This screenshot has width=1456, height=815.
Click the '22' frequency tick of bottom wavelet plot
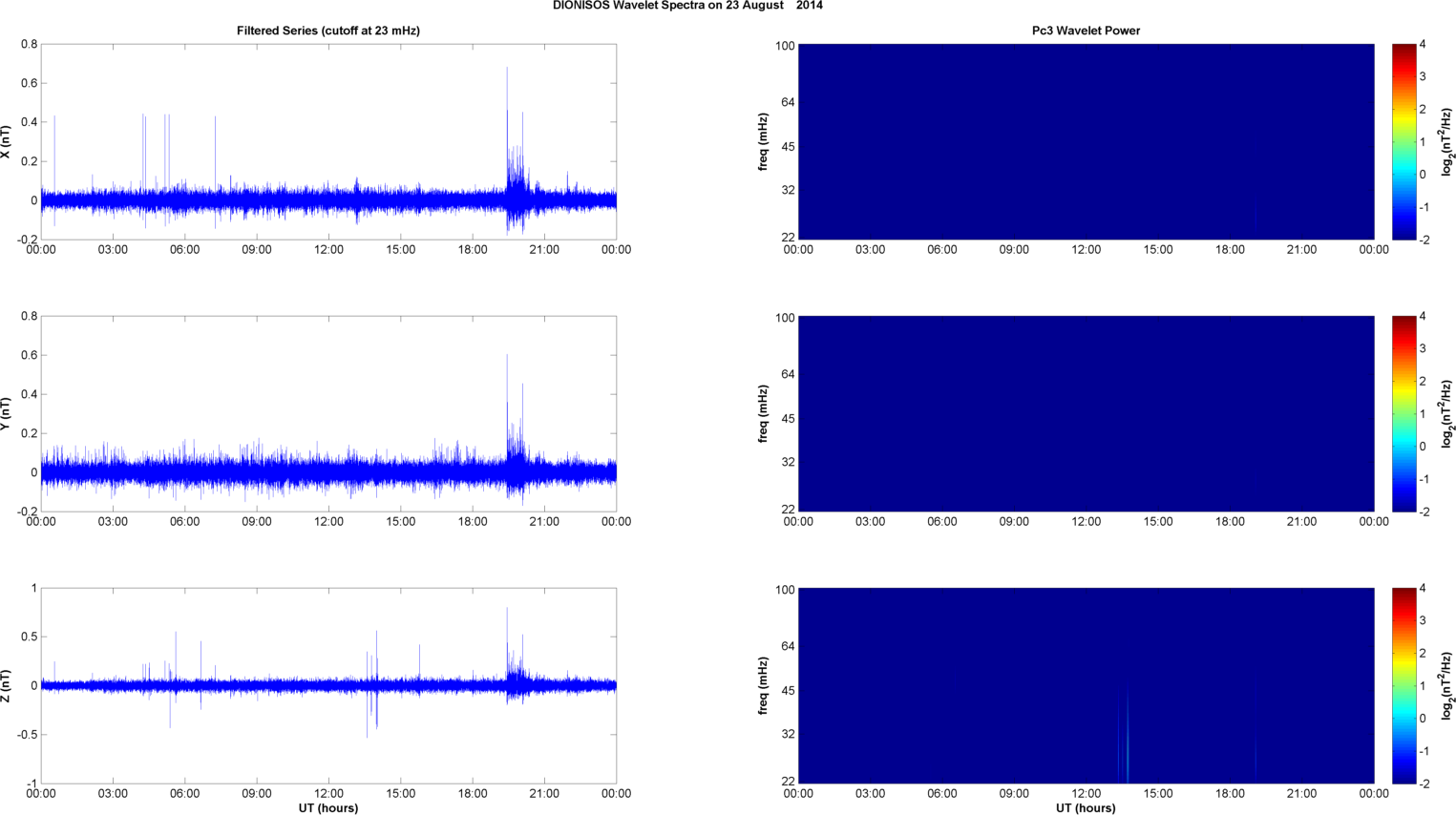(788, 782)
